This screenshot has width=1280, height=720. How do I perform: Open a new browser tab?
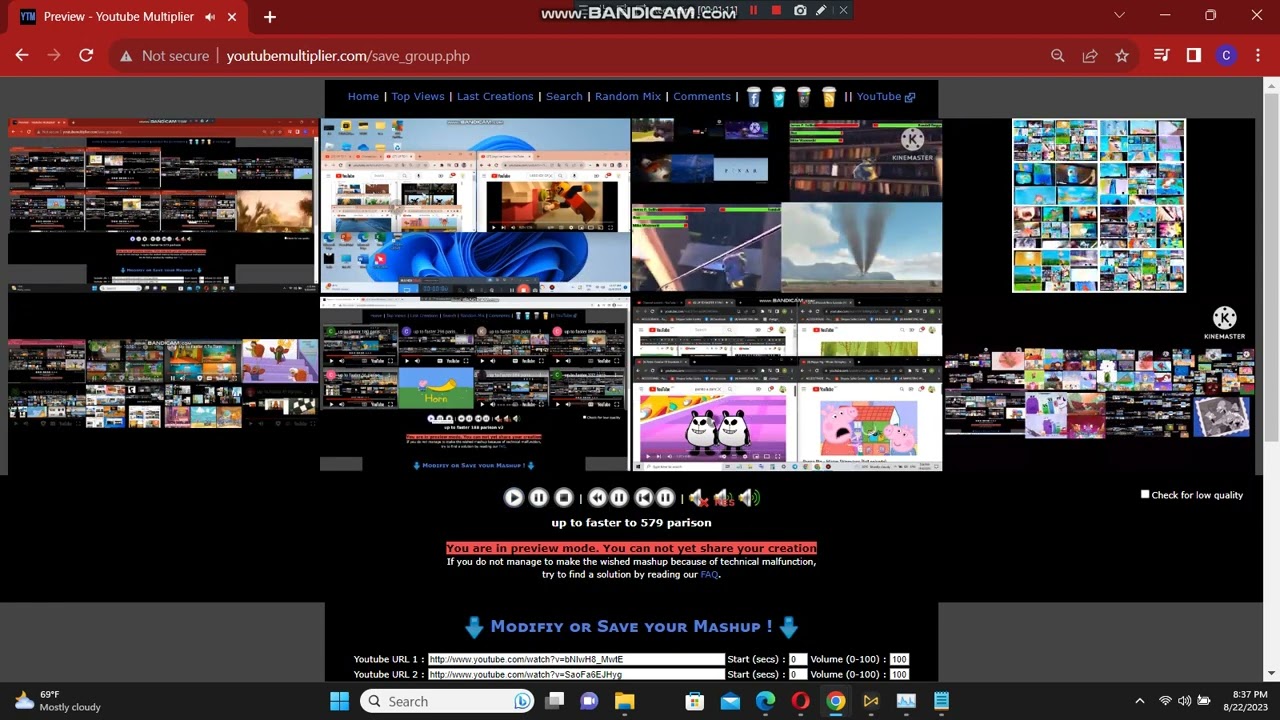click(269, 17)
